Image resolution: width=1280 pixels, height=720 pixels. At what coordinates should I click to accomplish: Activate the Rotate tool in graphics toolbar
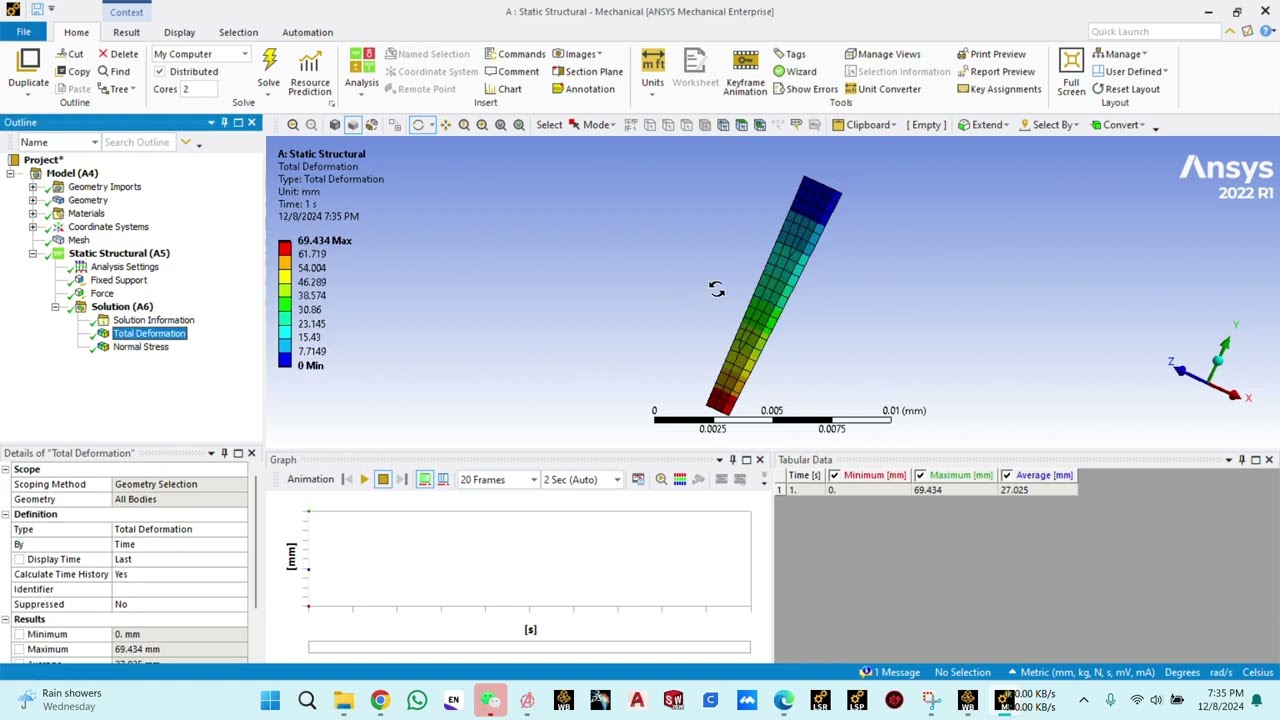coord(418,125)
